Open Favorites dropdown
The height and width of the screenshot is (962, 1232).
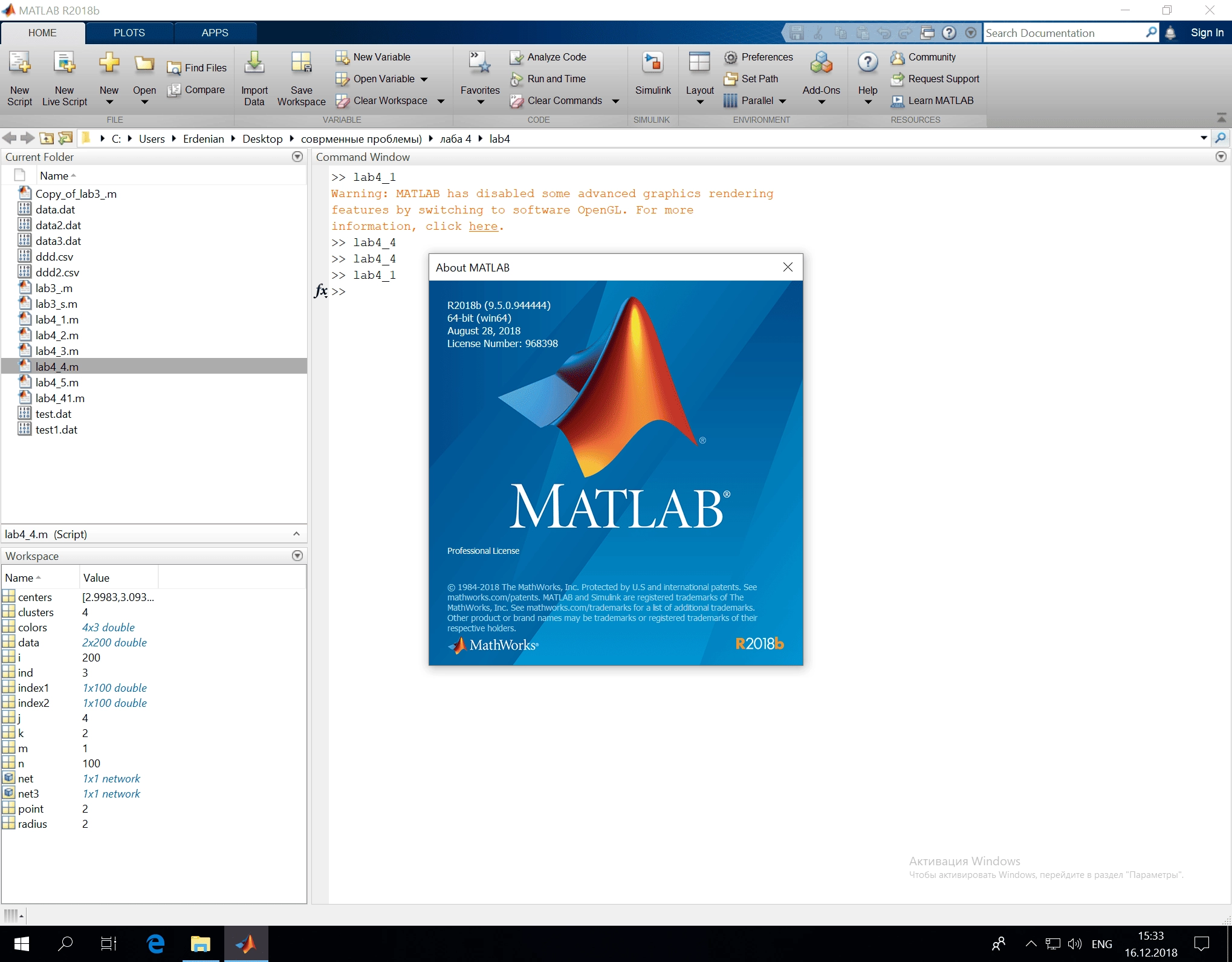[480, 79]
